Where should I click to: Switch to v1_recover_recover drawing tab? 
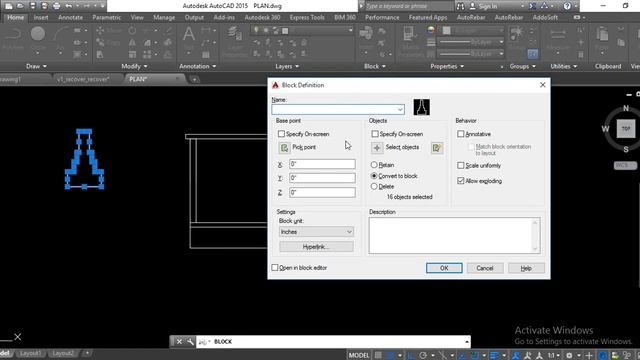pos(83,79)
